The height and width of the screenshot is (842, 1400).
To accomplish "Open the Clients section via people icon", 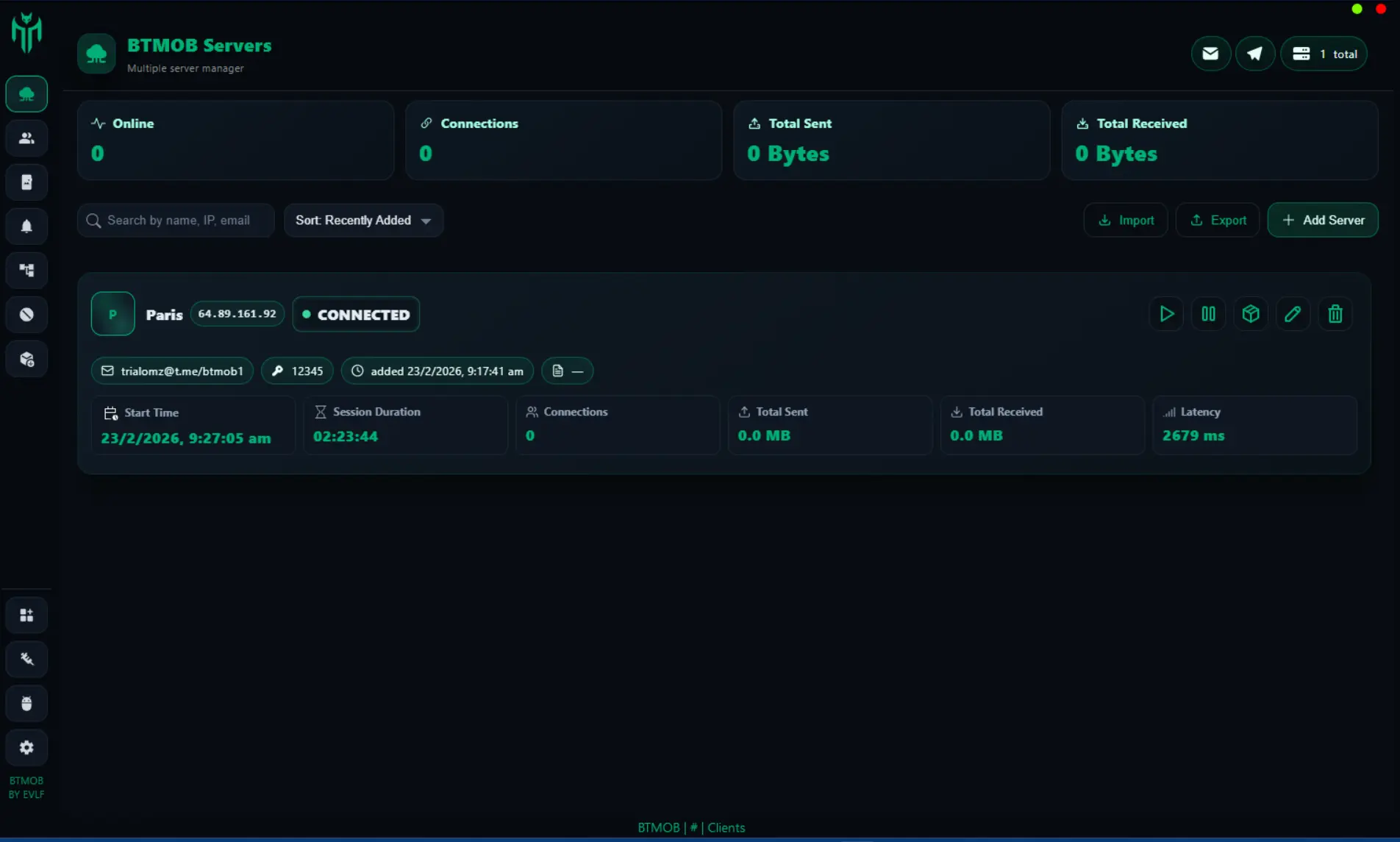I will [x=26, y=138].
